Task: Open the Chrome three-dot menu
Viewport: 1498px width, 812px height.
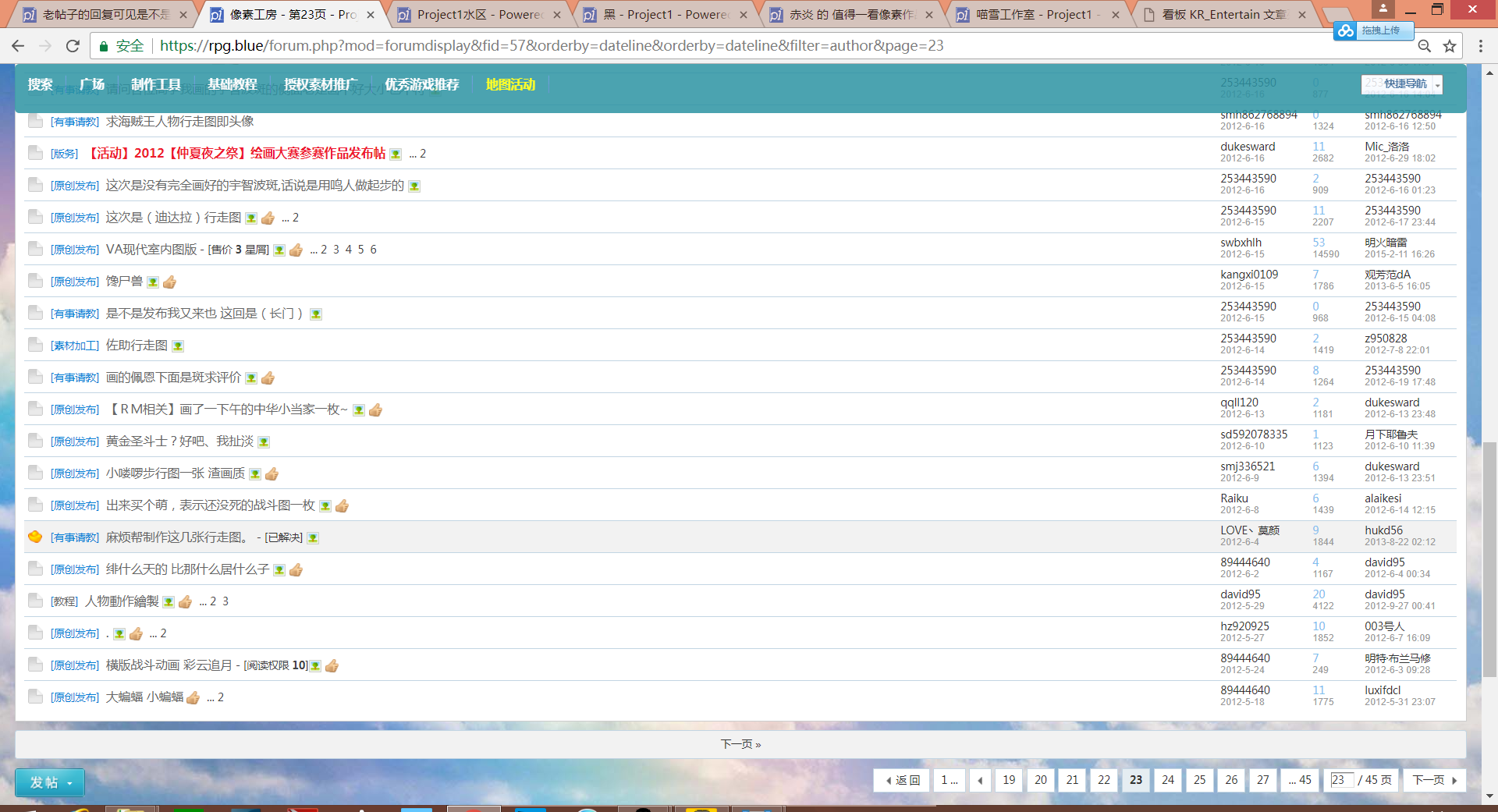Action: coord(1480,46)
